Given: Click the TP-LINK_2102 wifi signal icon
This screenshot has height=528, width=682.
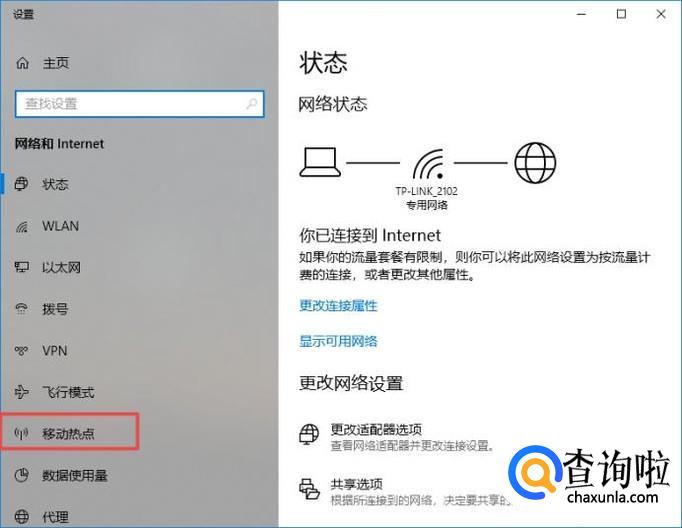Looking at the screenshot, I should tap(428, 164).
